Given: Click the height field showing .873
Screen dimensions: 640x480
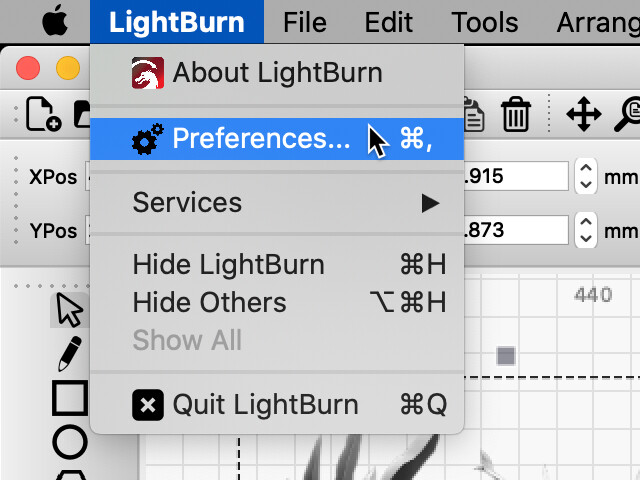Looking at the screenshot, I should coord(516,230).
